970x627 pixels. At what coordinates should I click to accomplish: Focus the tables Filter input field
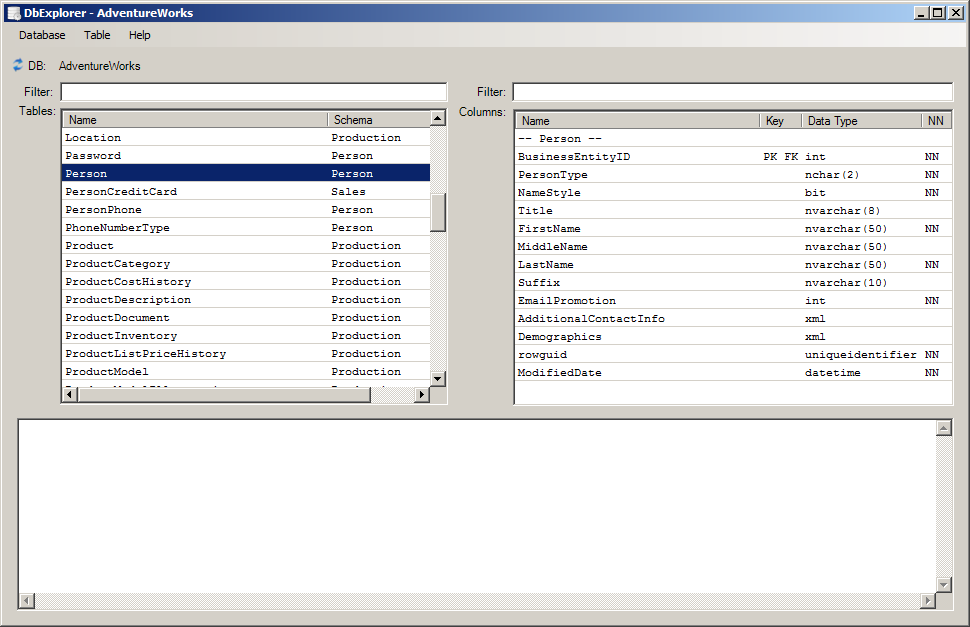[x=254, y=92]
